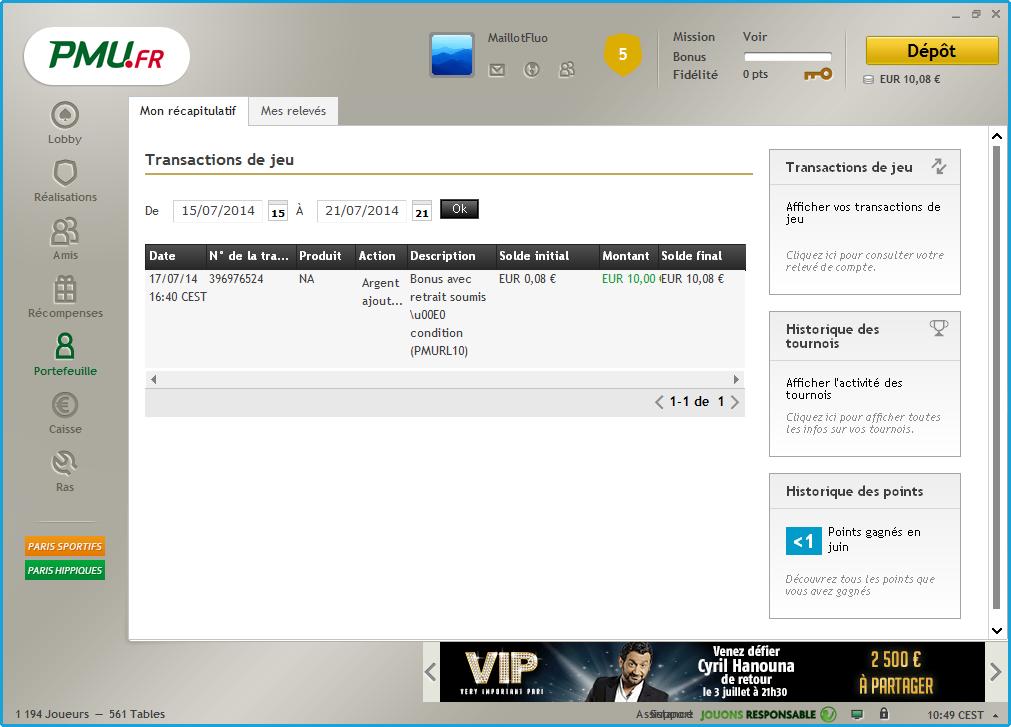Open the start date calendar icon 15
The image size is (1011, 727).
278,211
